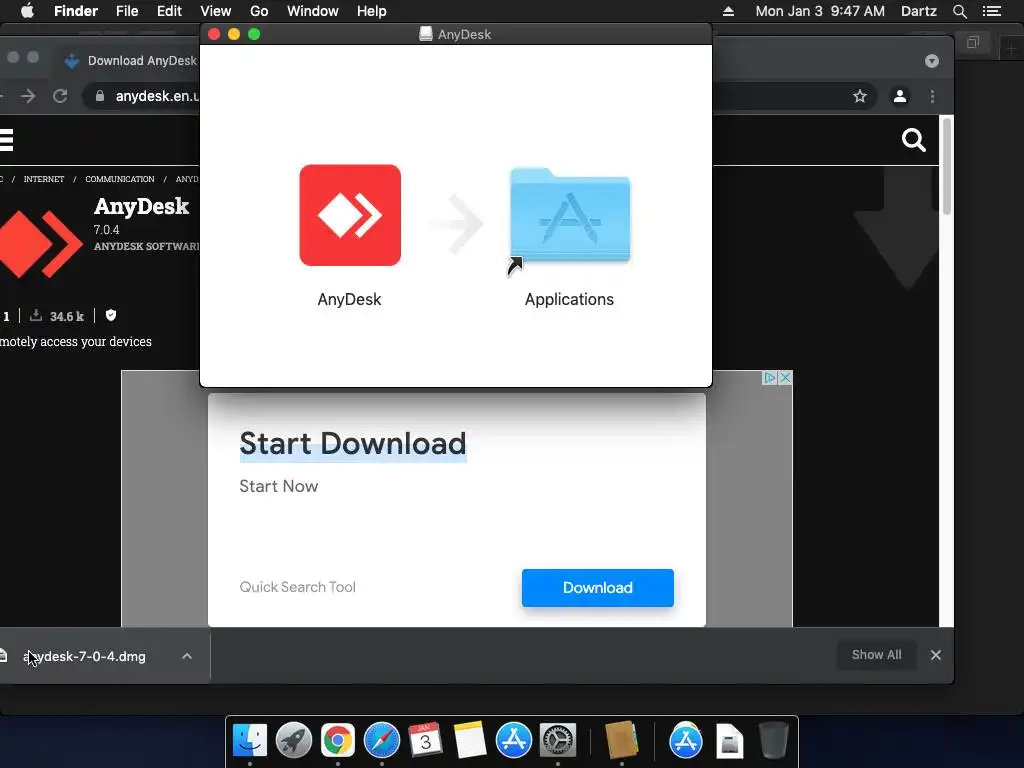Screen dimensions: 1024x768
Task: Open the Go menu
Action: 259,11
